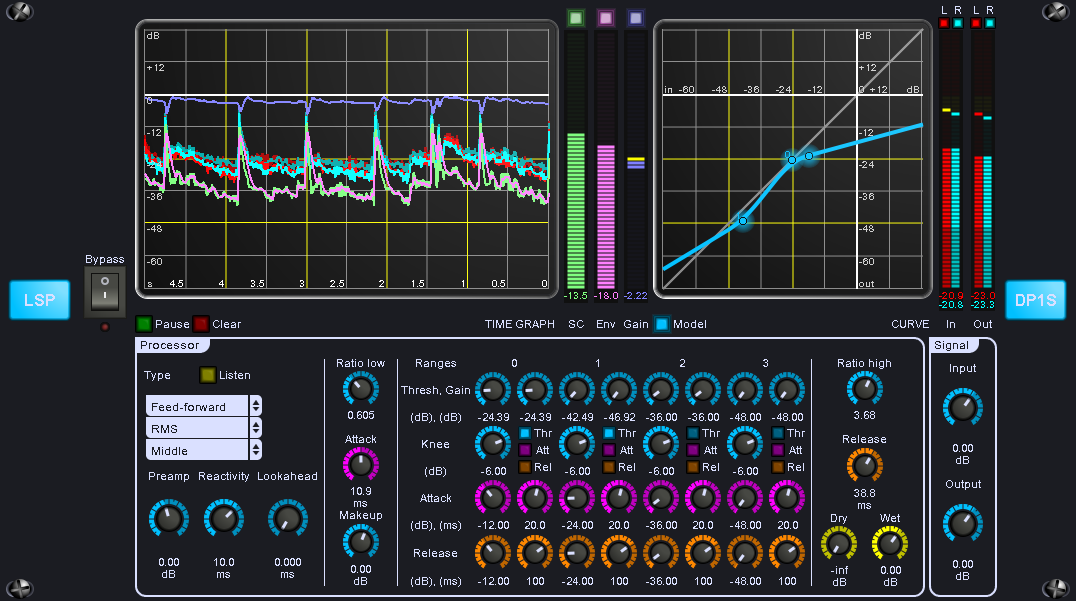The image size is (1076, 601).
Task: Enable the Listen sidechain toggle
Action: click(x=208, y=375)
